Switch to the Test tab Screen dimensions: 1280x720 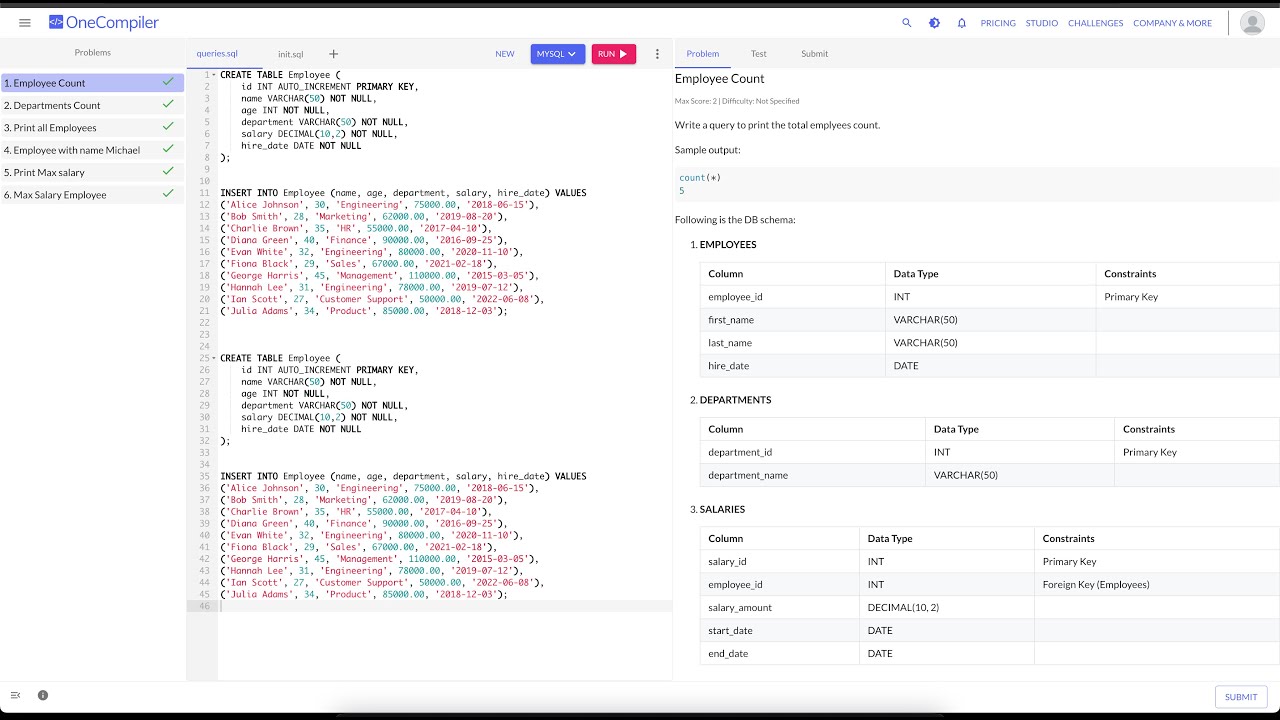[759, 54]
